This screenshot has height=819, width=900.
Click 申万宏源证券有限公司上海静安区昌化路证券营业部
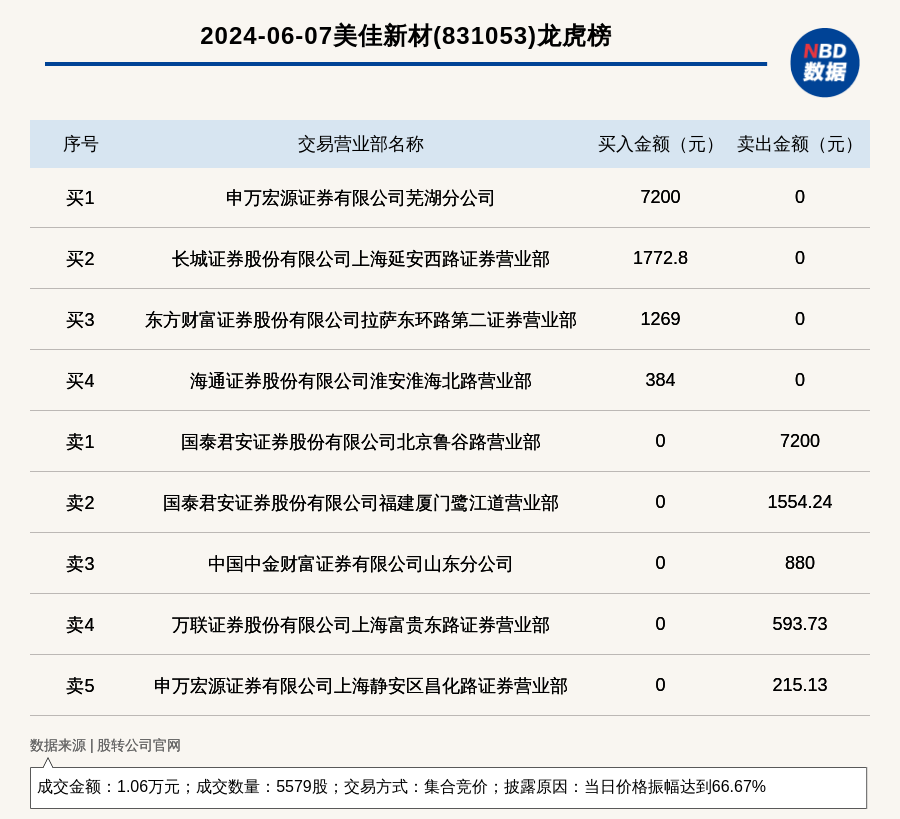[360, 685]
